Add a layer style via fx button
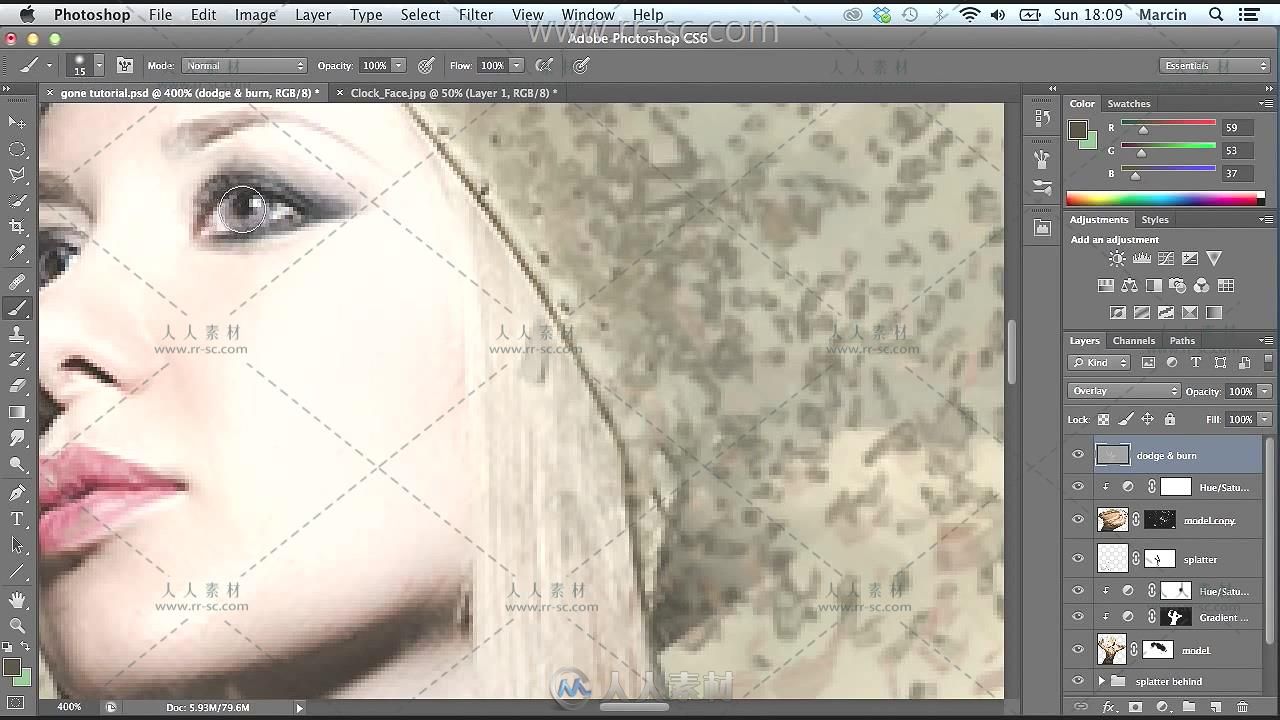The width and height of the screenshot is (1280, 720). point(1108,707)
